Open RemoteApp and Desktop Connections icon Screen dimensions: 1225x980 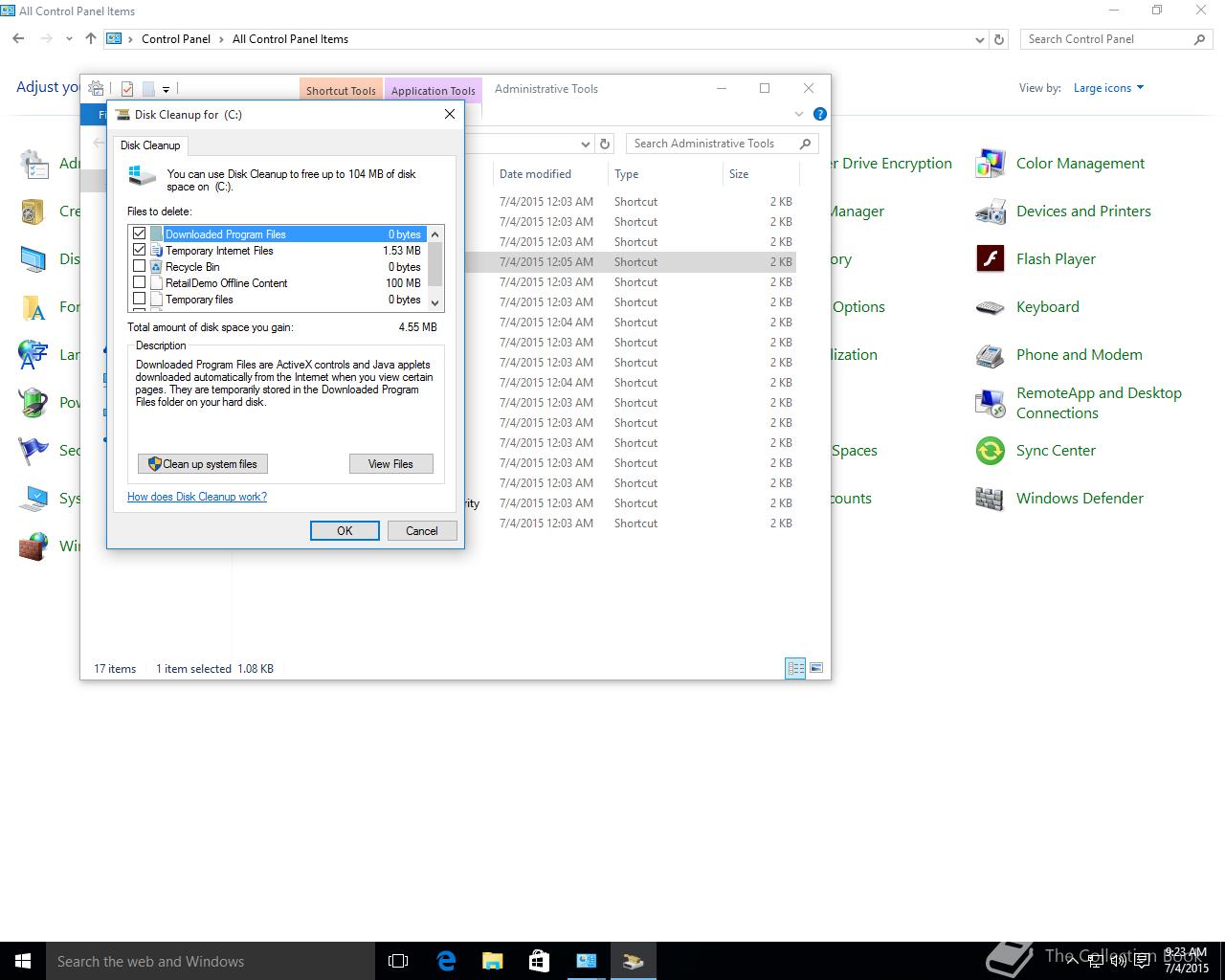990,403
